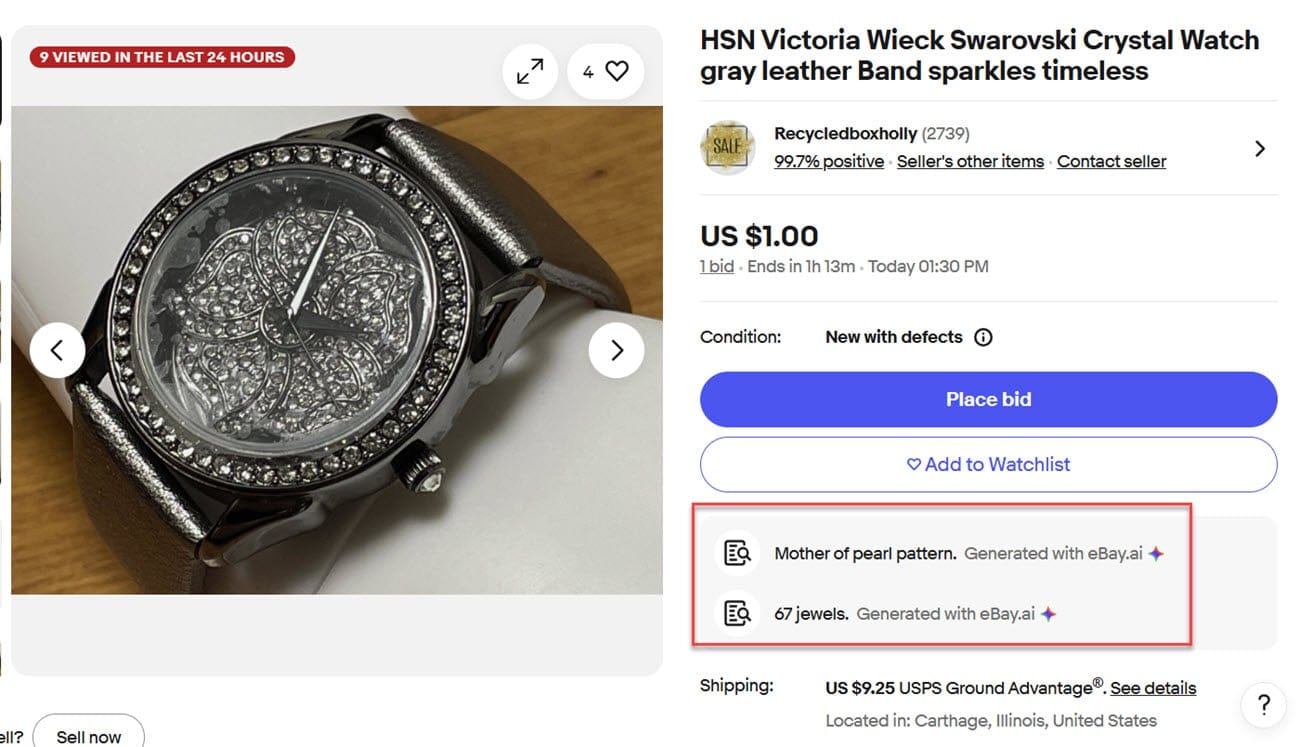Open shipping See details link

tap(1153, 688)
